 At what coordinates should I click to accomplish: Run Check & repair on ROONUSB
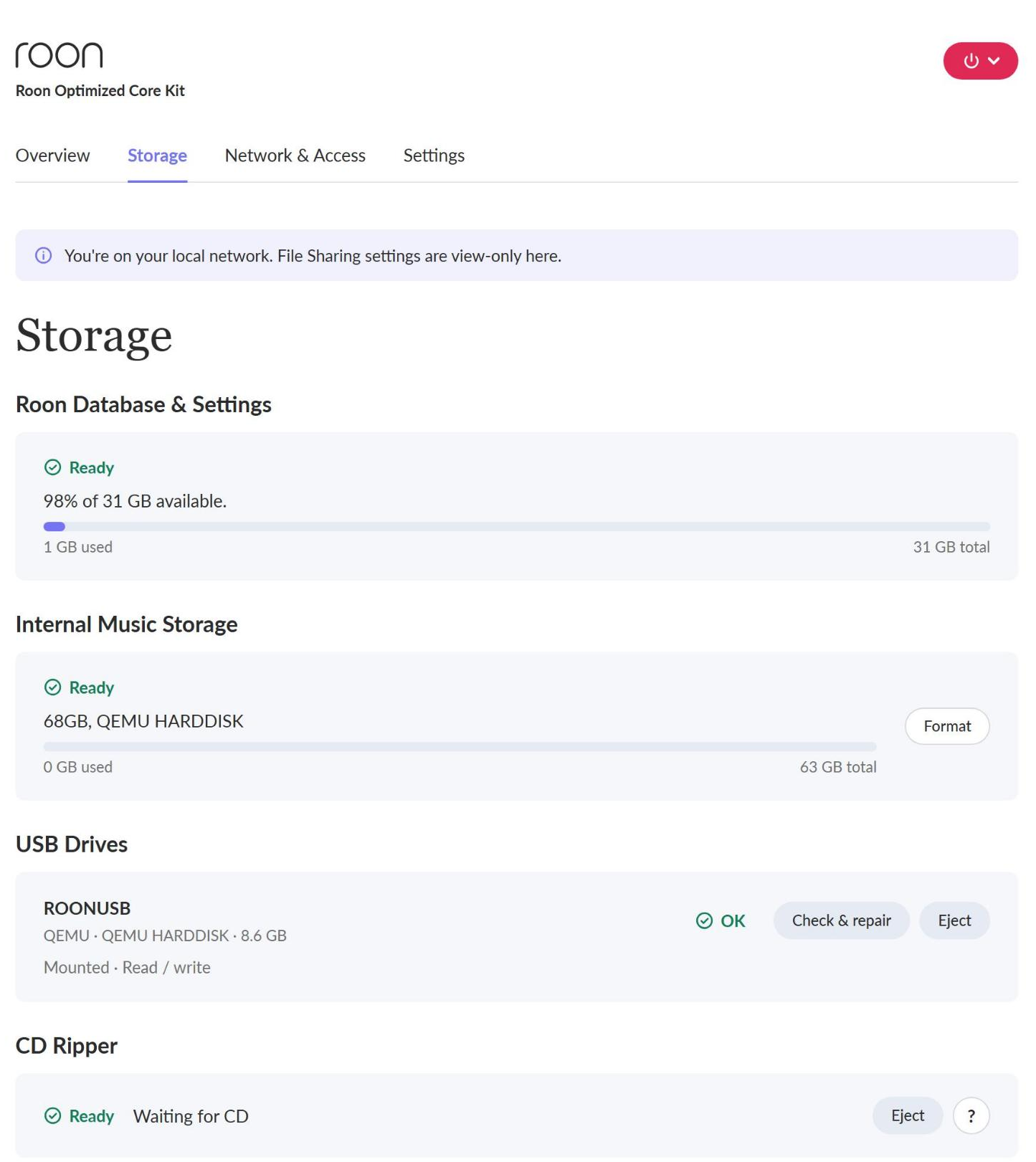[842, 921]
